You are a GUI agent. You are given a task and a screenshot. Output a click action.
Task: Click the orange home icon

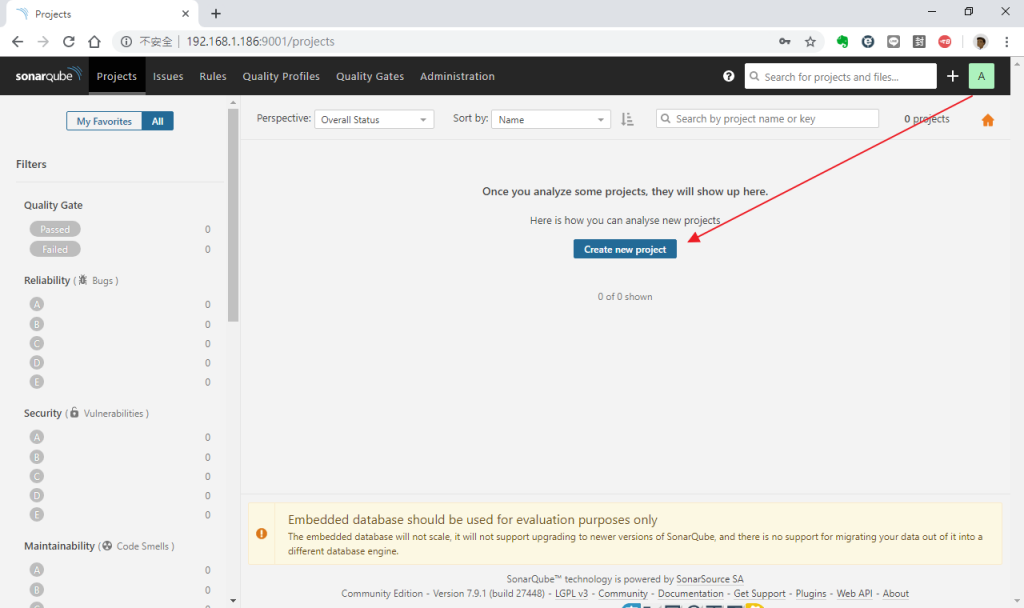click(987, 120)
